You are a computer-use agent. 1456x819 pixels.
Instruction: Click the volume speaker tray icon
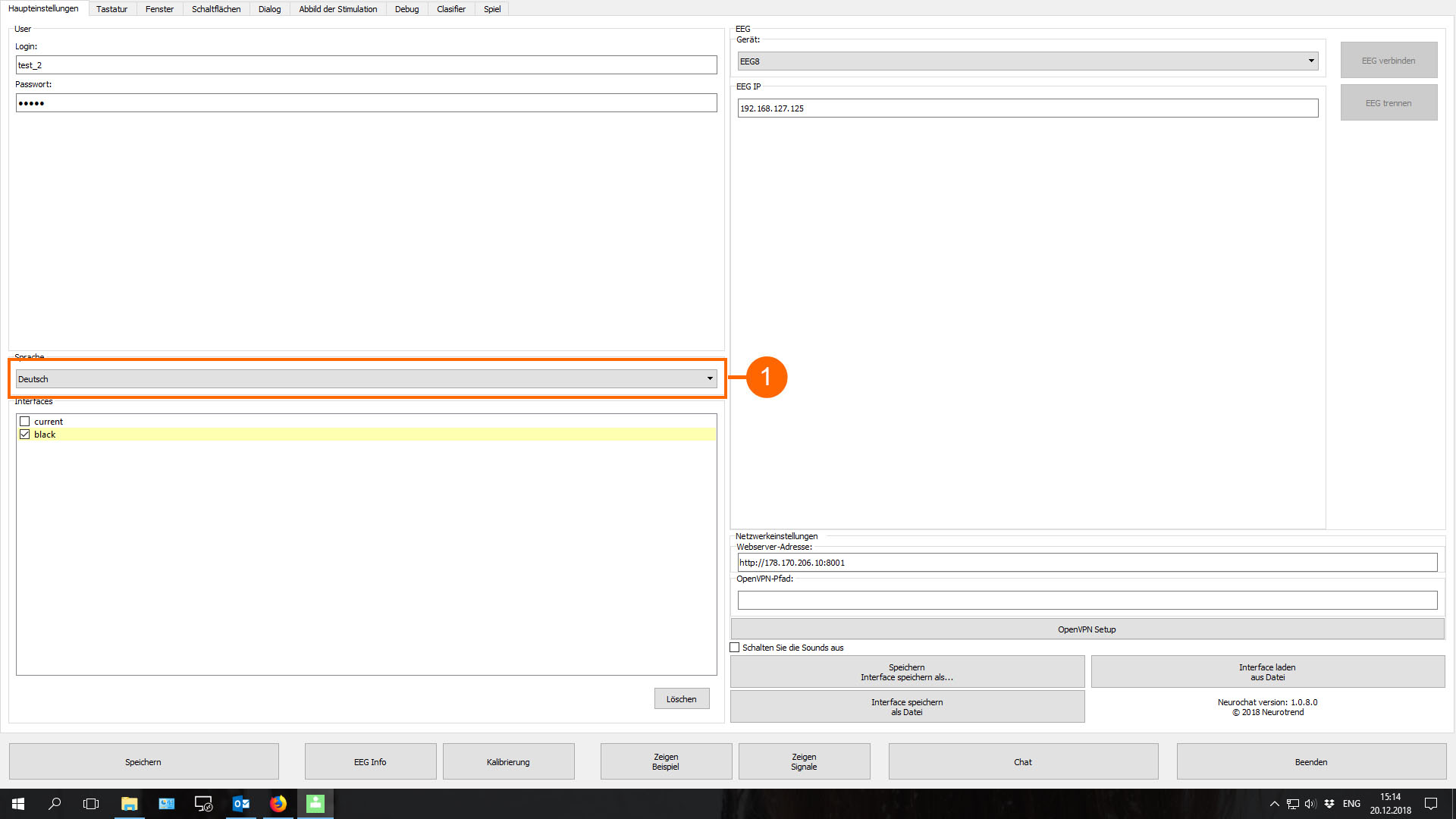tap(1310, 804)
